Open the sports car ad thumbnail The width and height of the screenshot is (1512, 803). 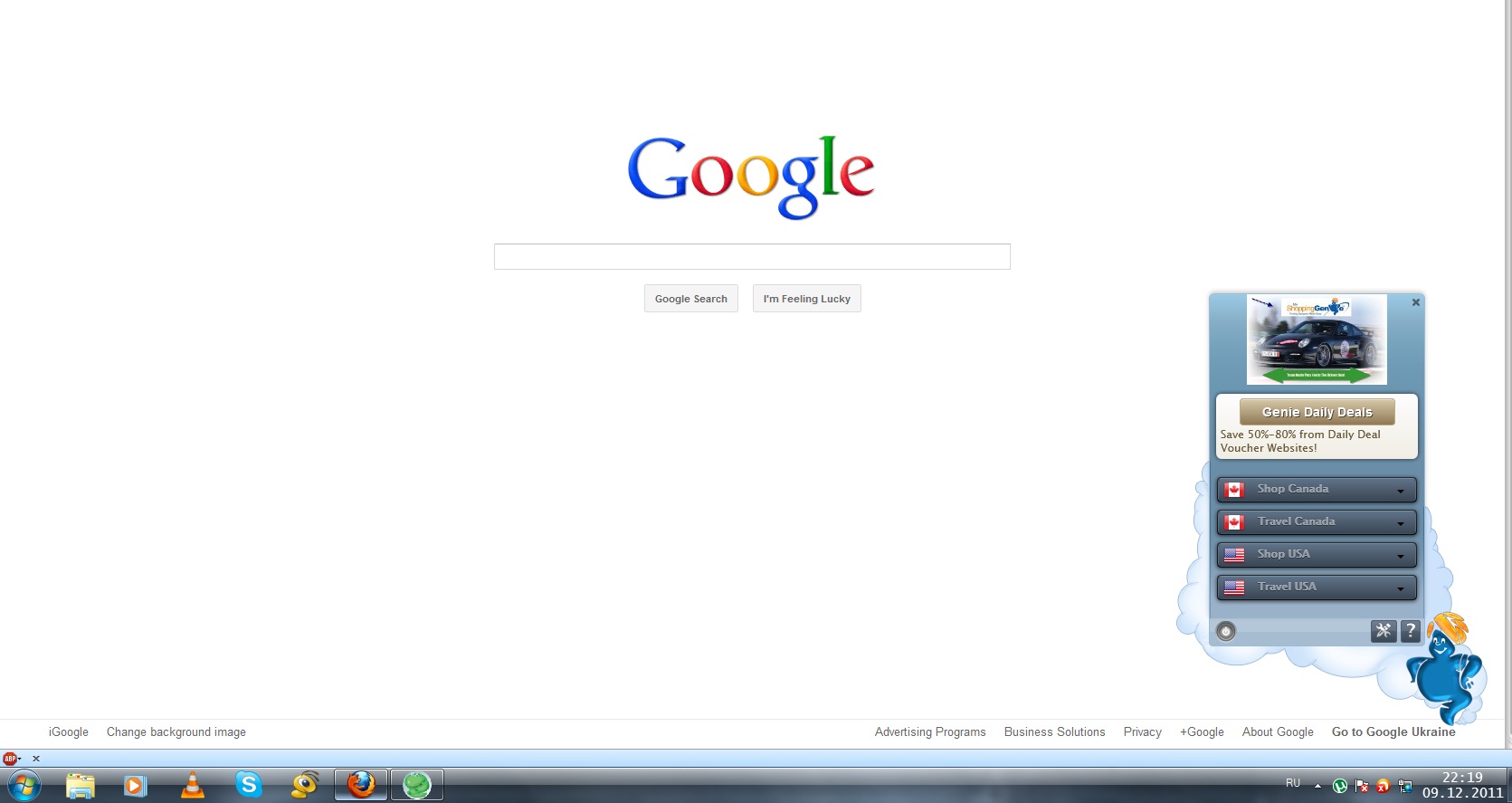(1317, 339)
